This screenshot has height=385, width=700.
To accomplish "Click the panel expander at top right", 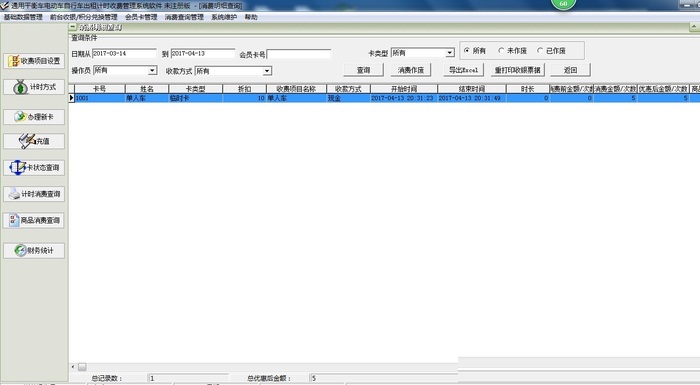I will [694, 27].
